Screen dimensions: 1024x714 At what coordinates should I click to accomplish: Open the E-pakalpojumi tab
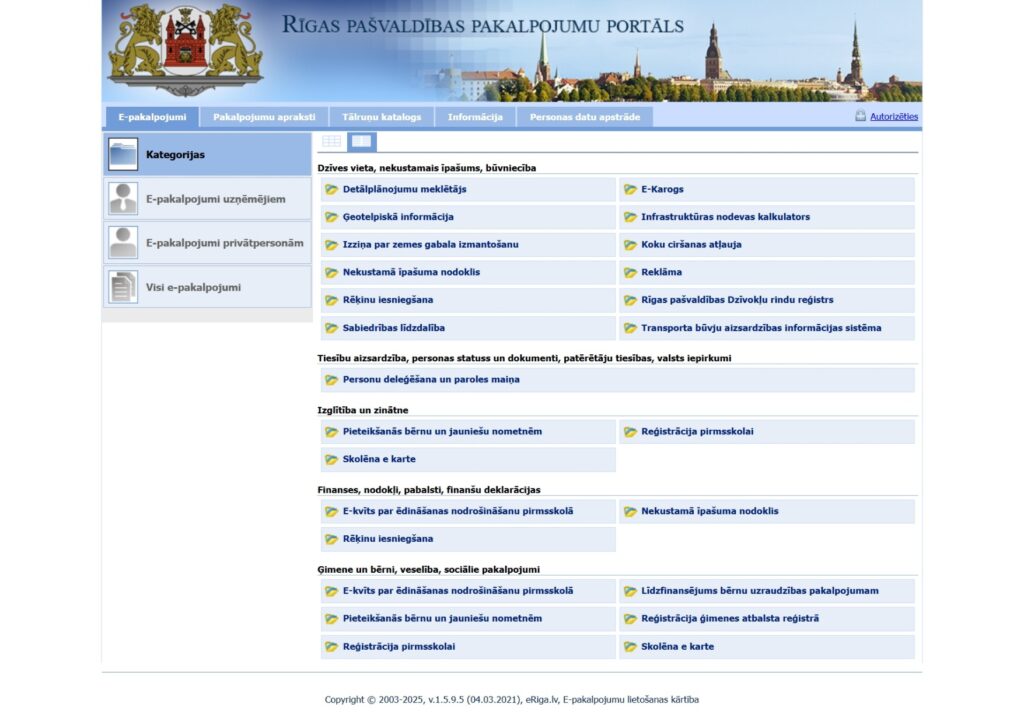pos(152,117)
